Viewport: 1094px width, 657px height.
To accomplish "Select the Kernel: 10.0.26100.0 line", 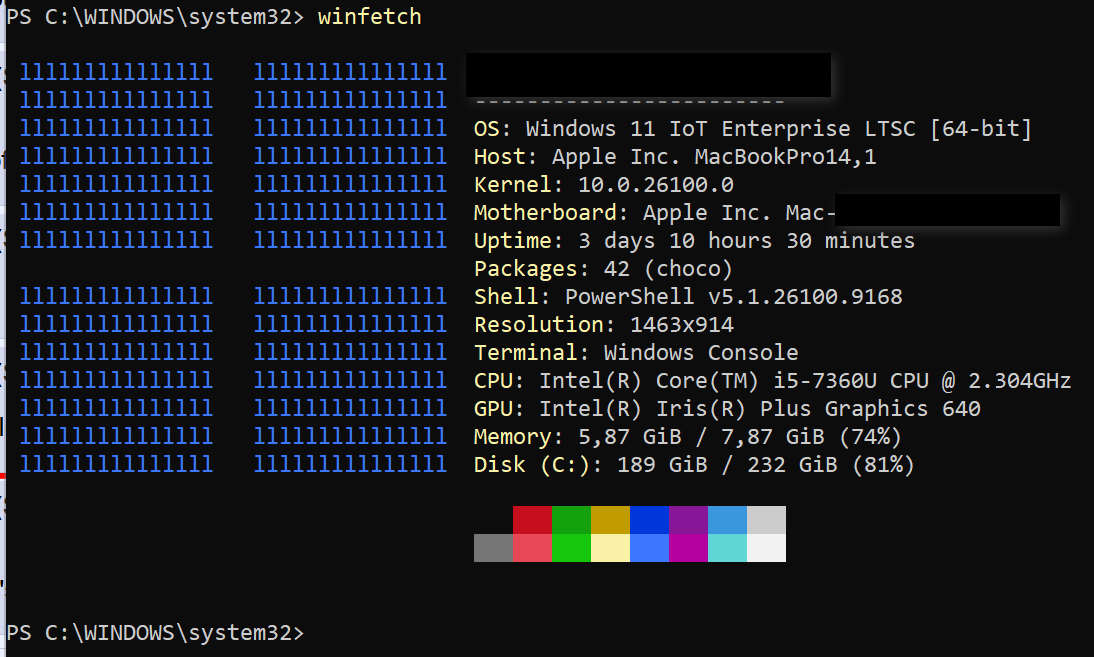I will (x=604, y=185).
